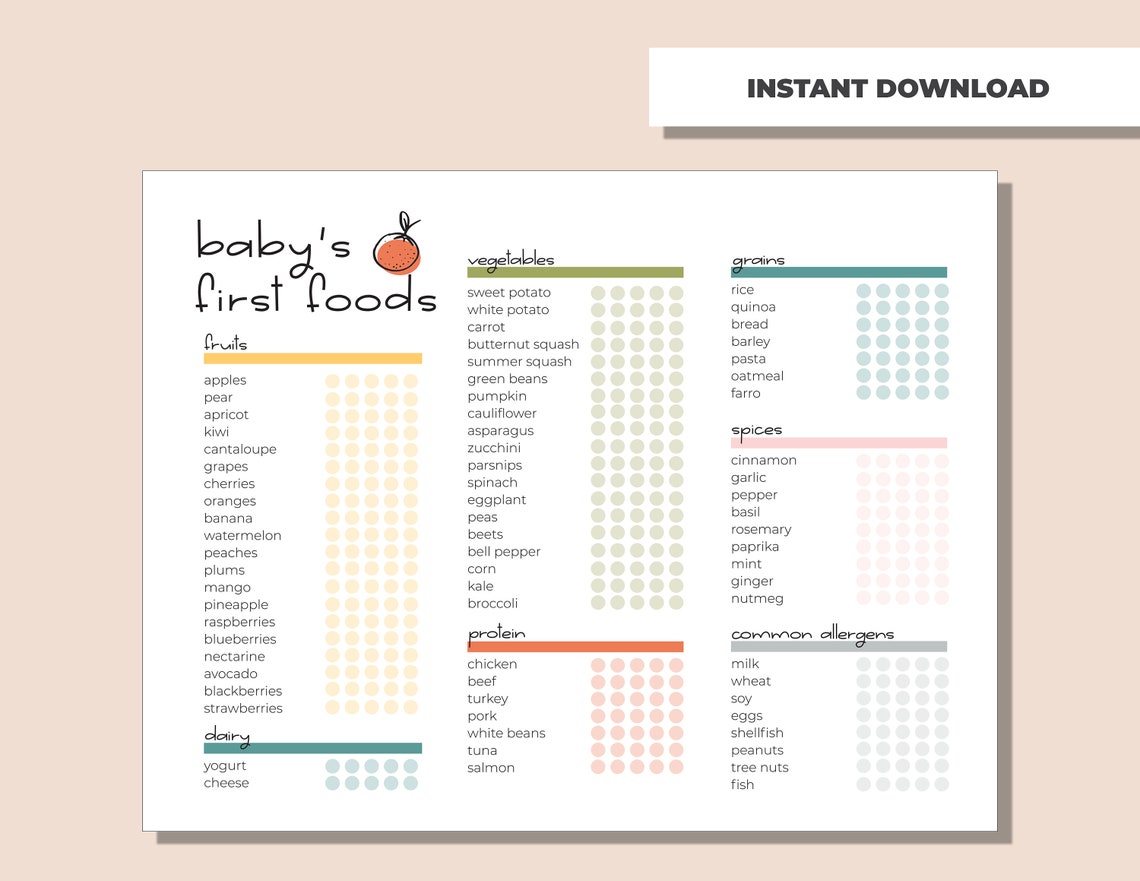Click "white beans" in the protein list
This screenshot has width=1140, height=881.
pyautogui.click(x=507, y=733)
